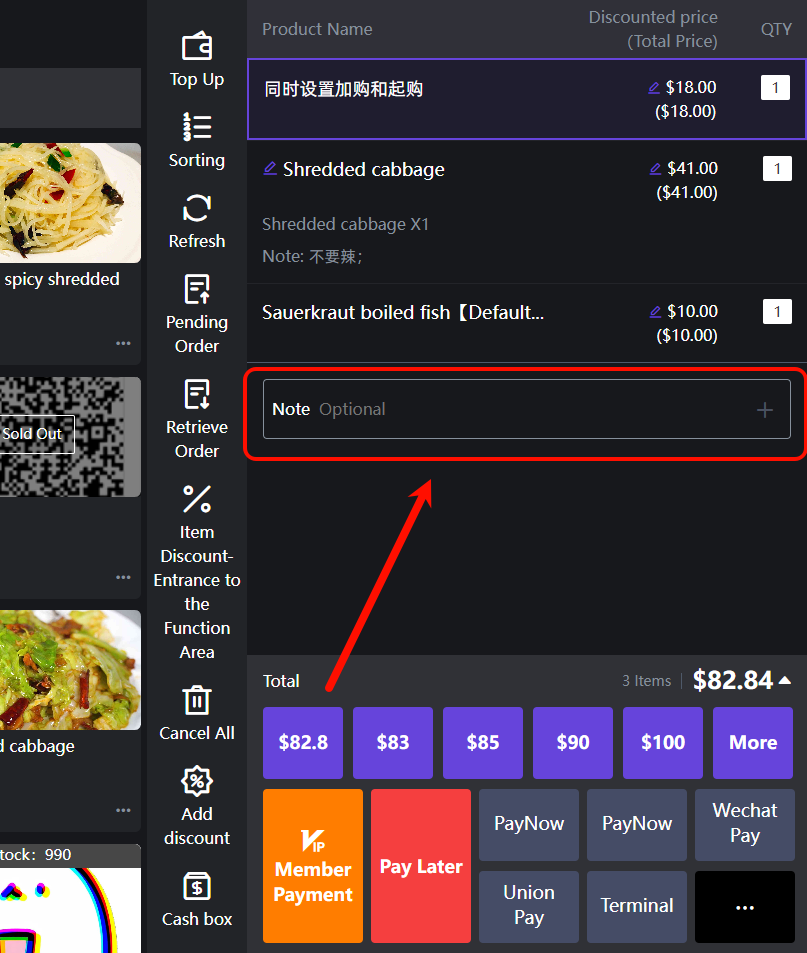This screenshot has width=807, height=953.
Task: Open Retrieve Order function
Action: click(197, 395)
